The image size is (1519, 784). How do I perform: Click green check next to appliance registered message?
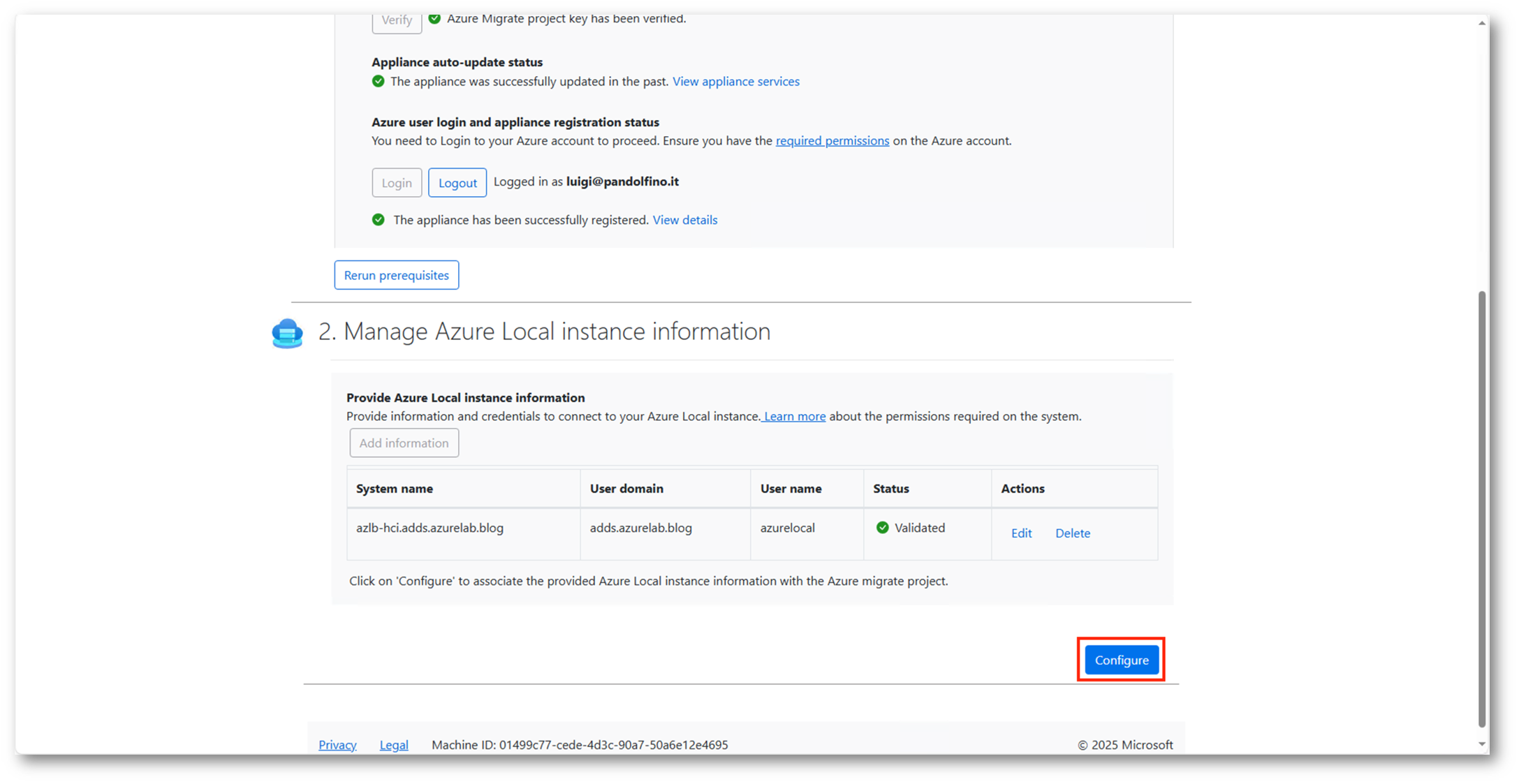[378, 220]
